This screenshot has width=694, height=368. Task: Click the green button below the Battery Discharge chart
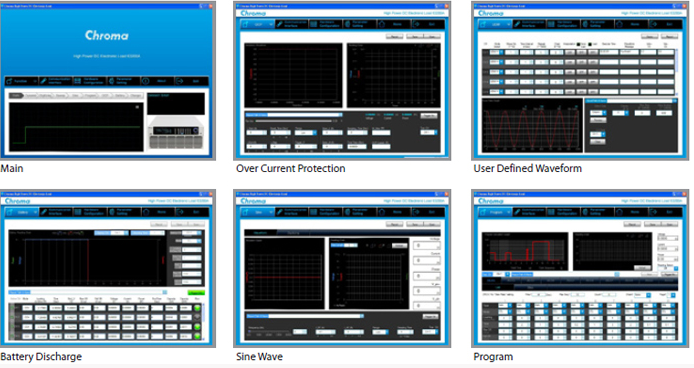[x=196, y=293]
